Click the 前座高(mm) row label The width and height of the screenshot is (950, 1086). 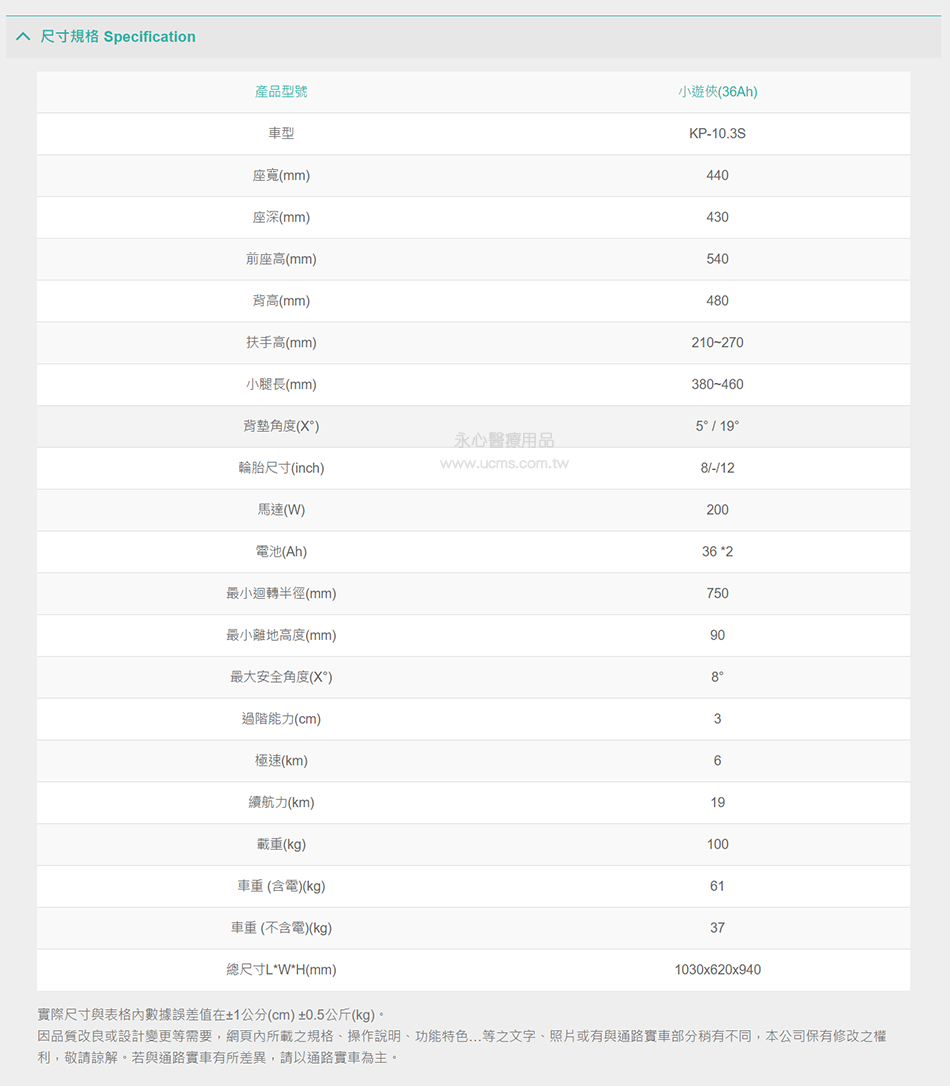[x=281, y=259]
